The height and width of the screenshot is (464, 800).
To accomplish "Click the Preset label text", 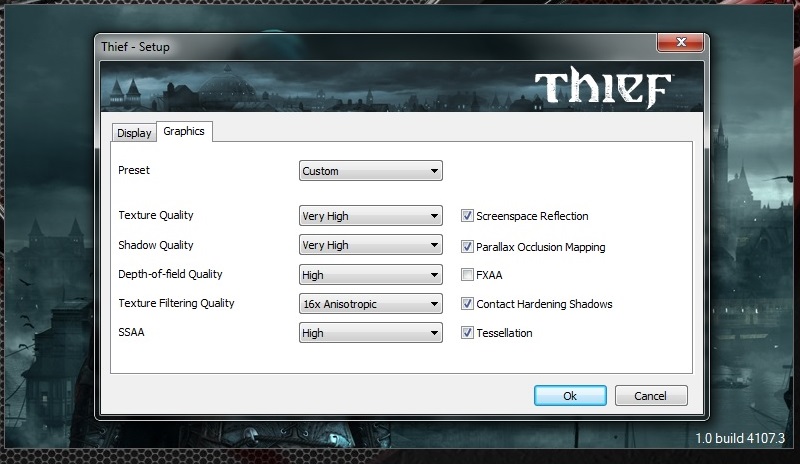I will [134, 170].
